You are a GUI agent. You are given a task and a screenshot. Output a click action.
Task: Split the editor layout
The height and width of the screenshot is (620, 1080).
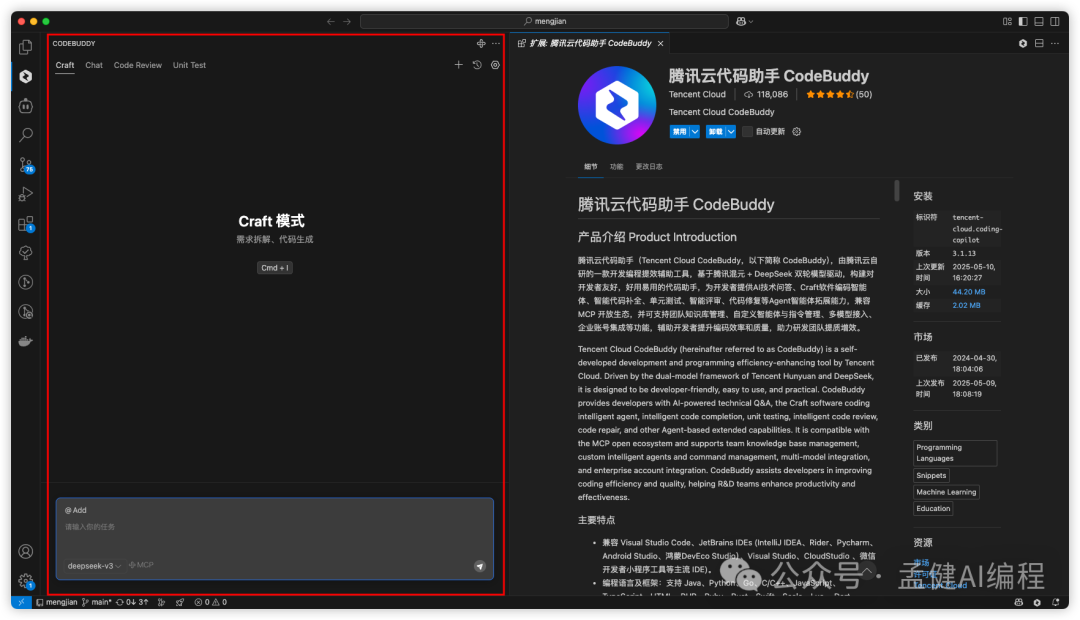coord(1039,43)
